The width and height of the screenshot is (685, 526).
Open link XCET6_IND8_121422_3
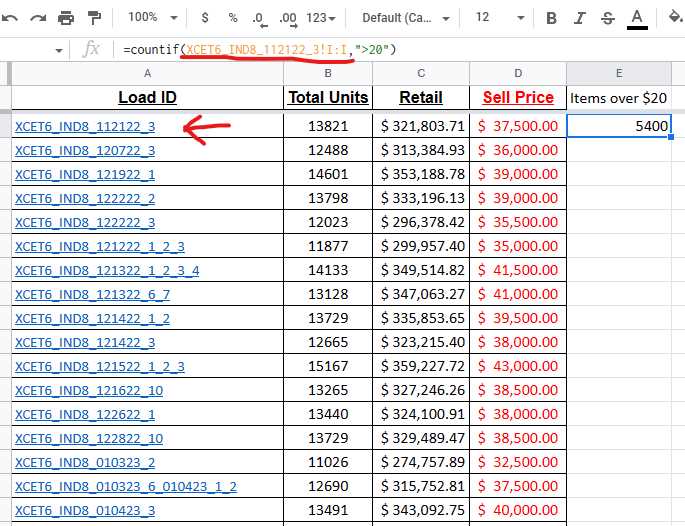[x=85, y=343]
